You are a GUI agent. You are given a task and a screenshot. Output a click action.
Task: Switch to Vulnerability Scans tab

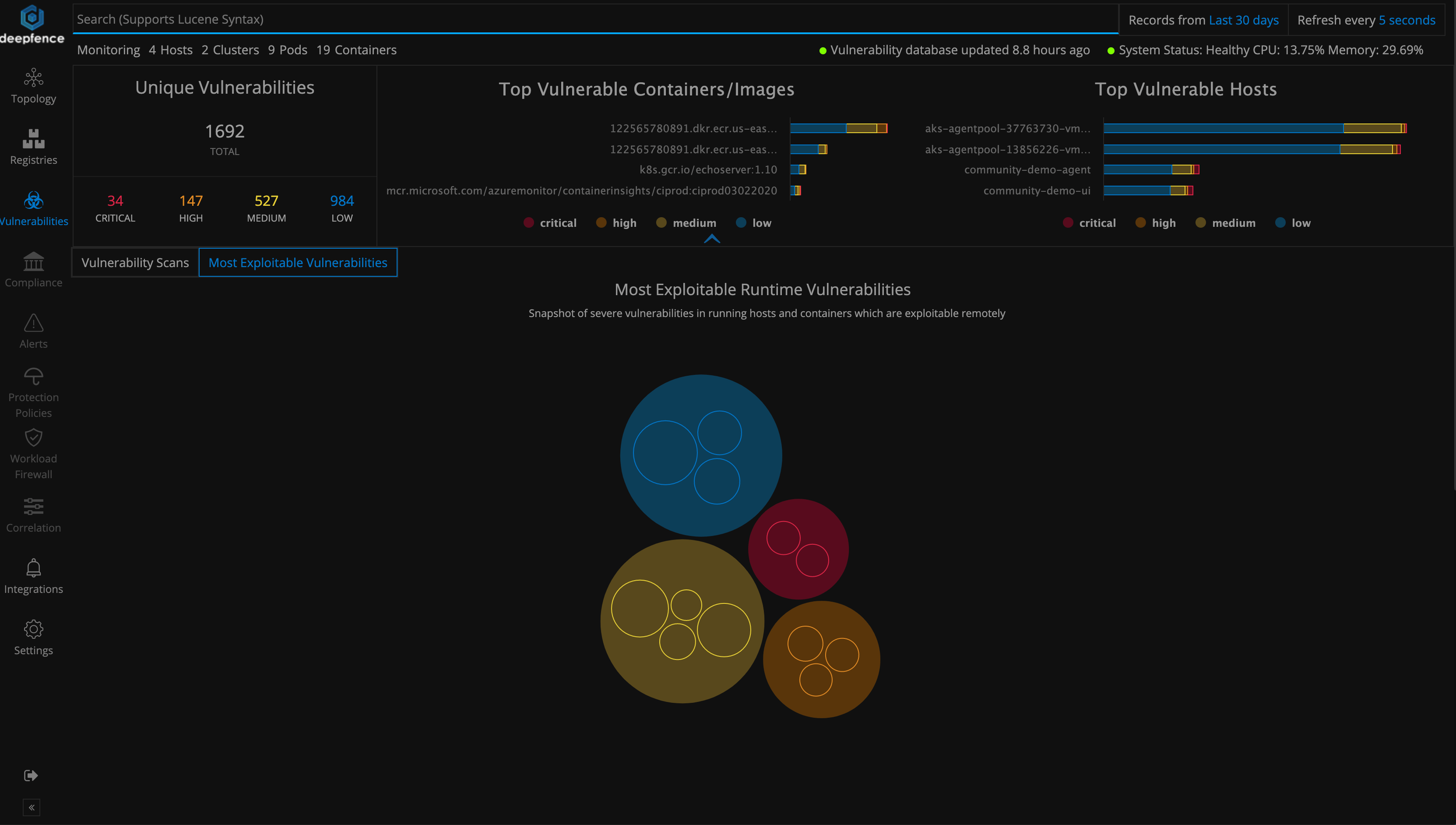click(134, 262)
